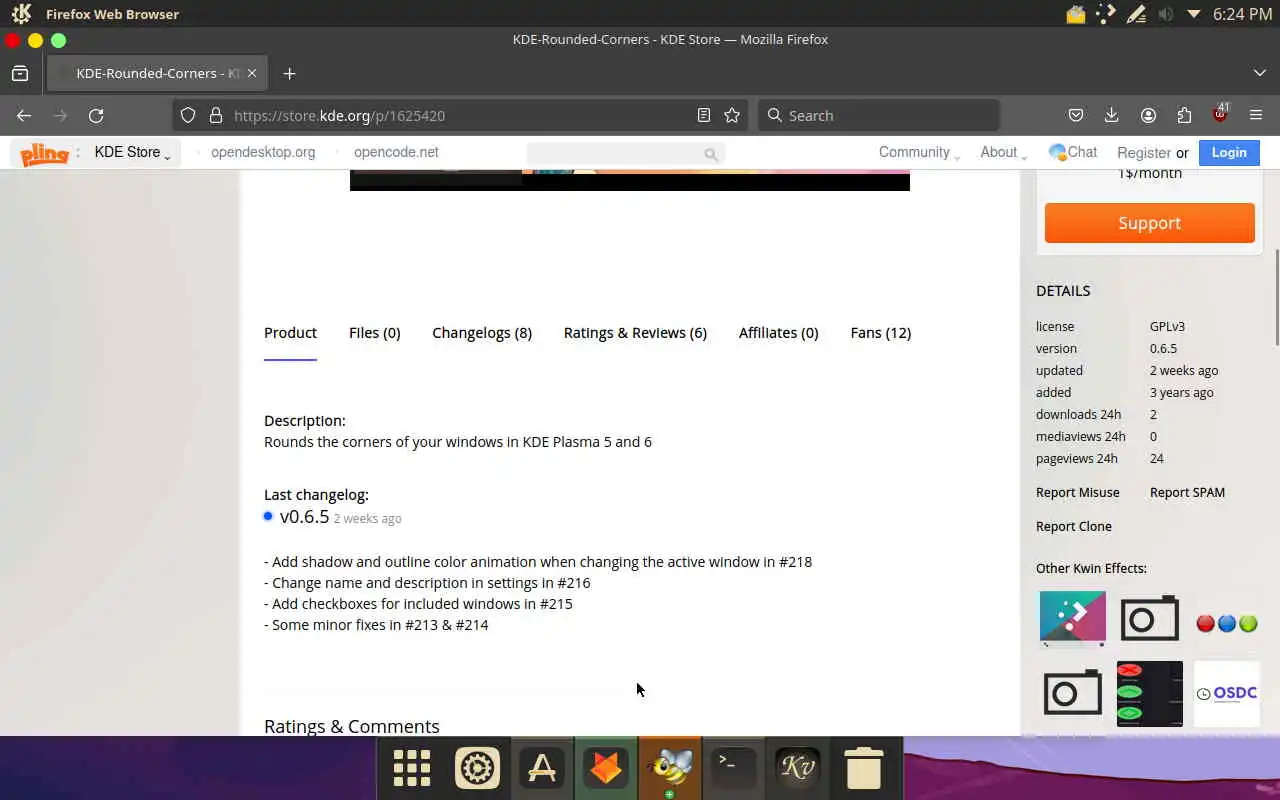Open the opencode.net link
The height and width of the screenshot is (800, 1280).
pyautogui.click(x=396, y=152)
